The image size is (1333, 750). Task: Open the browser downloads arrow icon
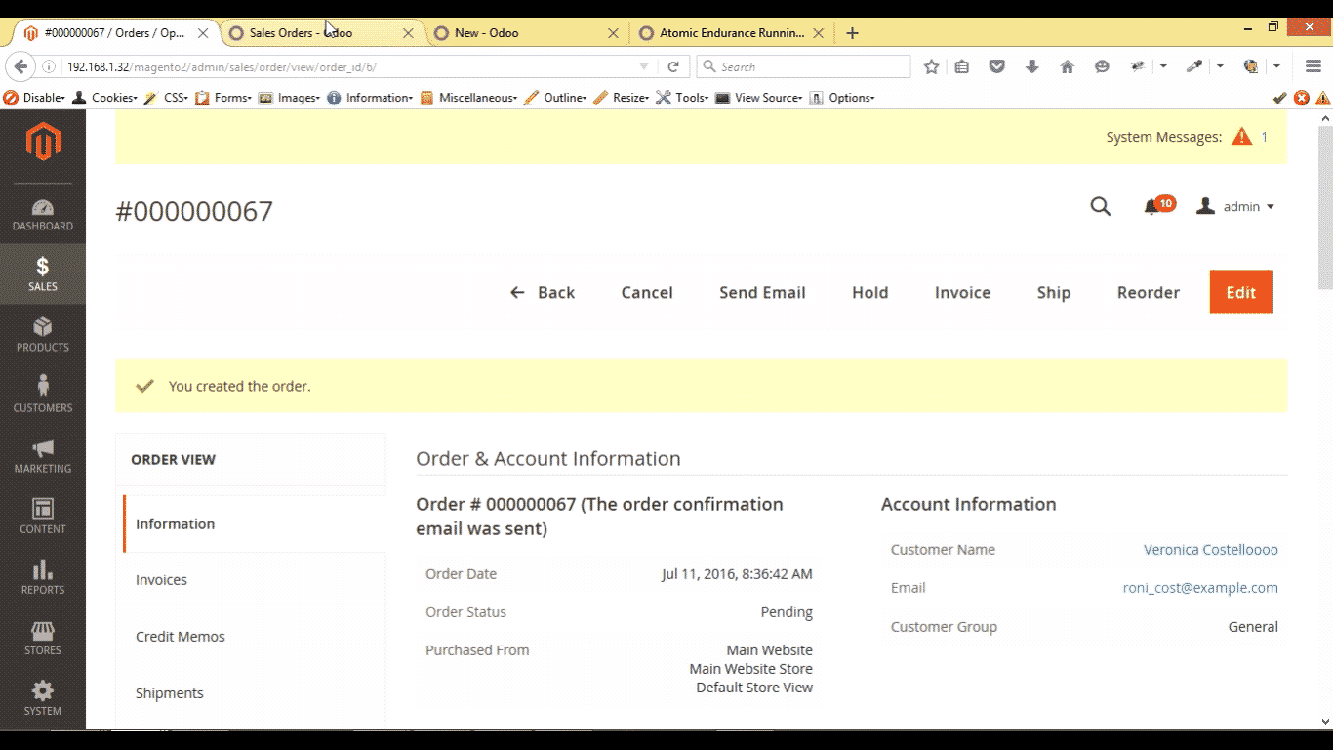click(x=1032, y=67)
